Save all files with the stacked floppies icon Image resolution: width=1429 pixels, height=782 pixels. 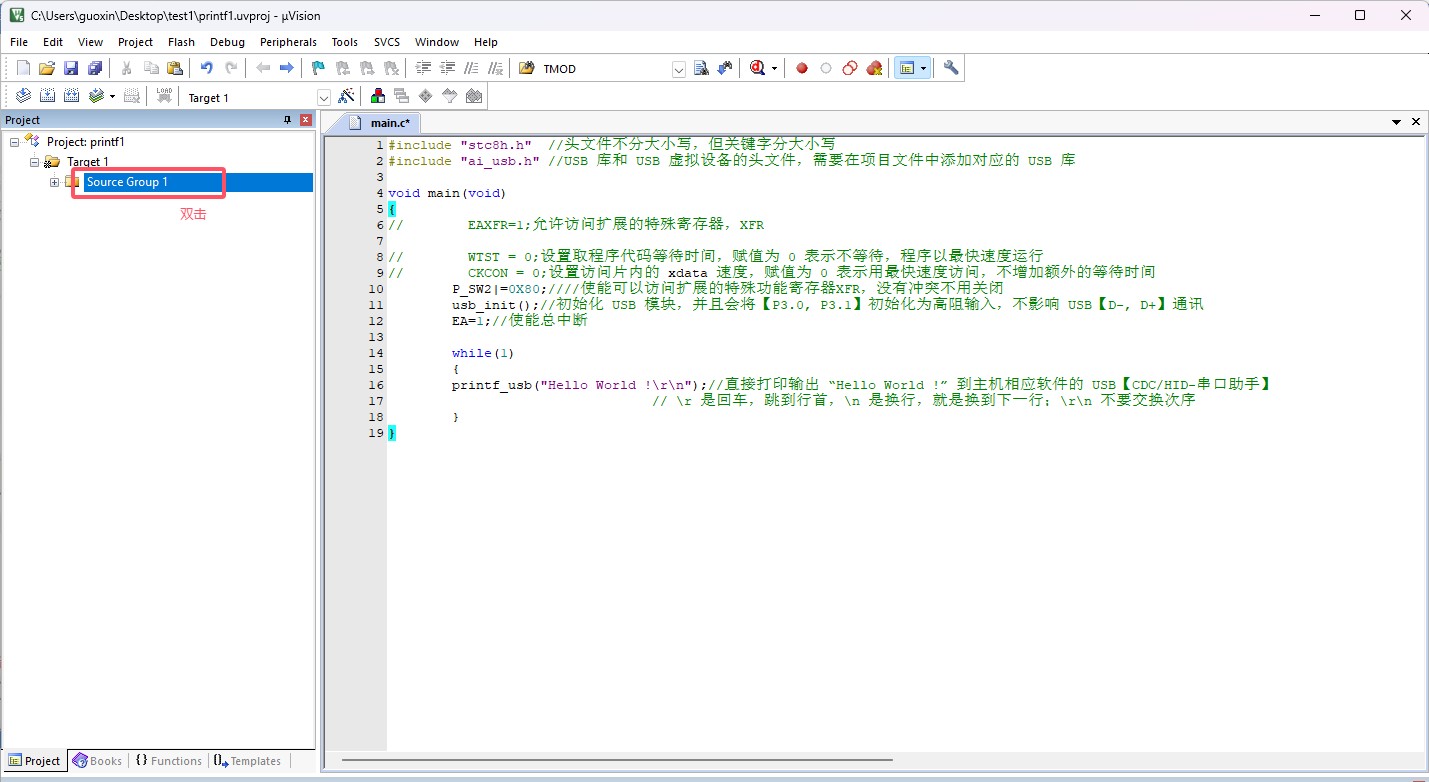pyautogui.click(x=95, y=68)
